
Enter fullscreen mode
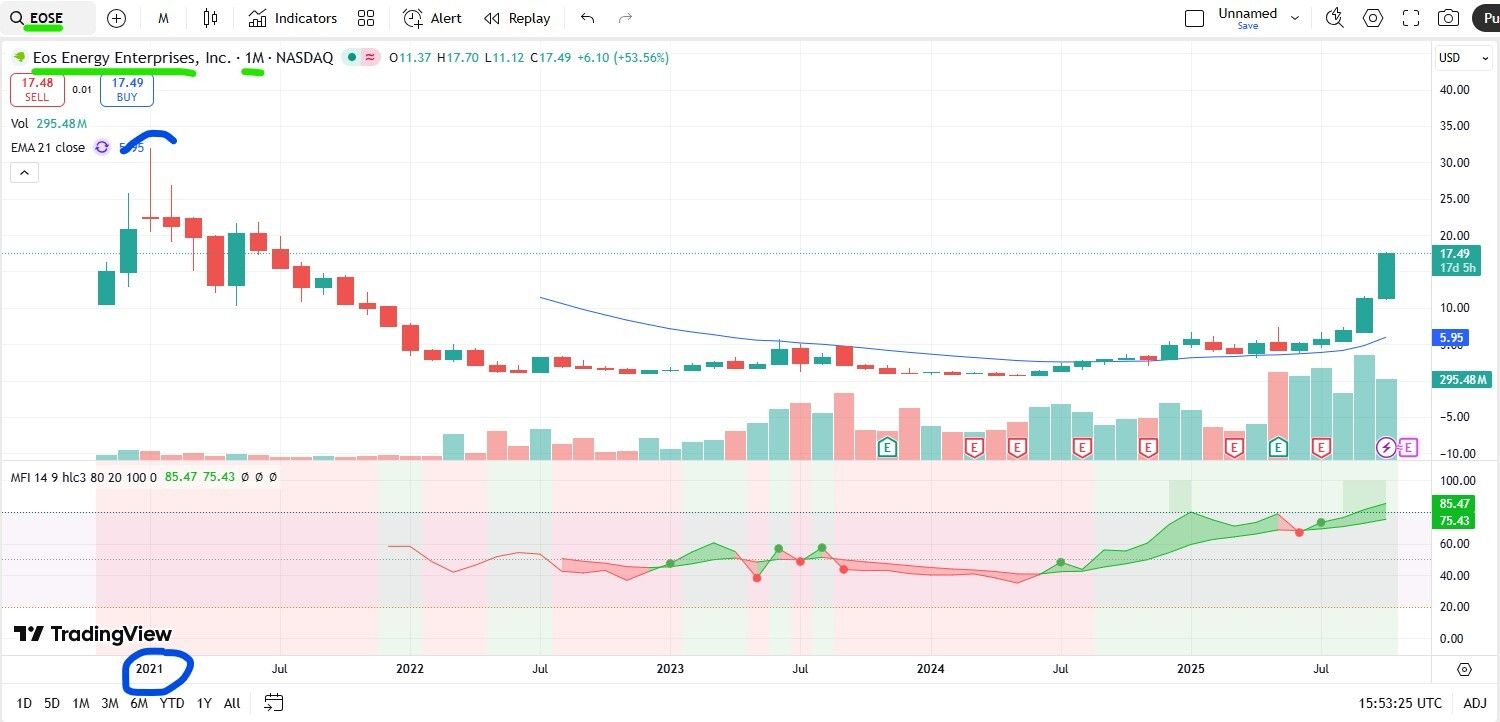point(1411,18)
